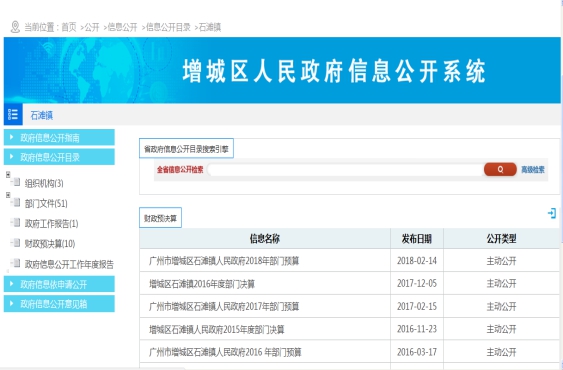Open 广州市增城区石滩镇人民政府2016 年部门预算 entry
563x370 pixels.
225,352
